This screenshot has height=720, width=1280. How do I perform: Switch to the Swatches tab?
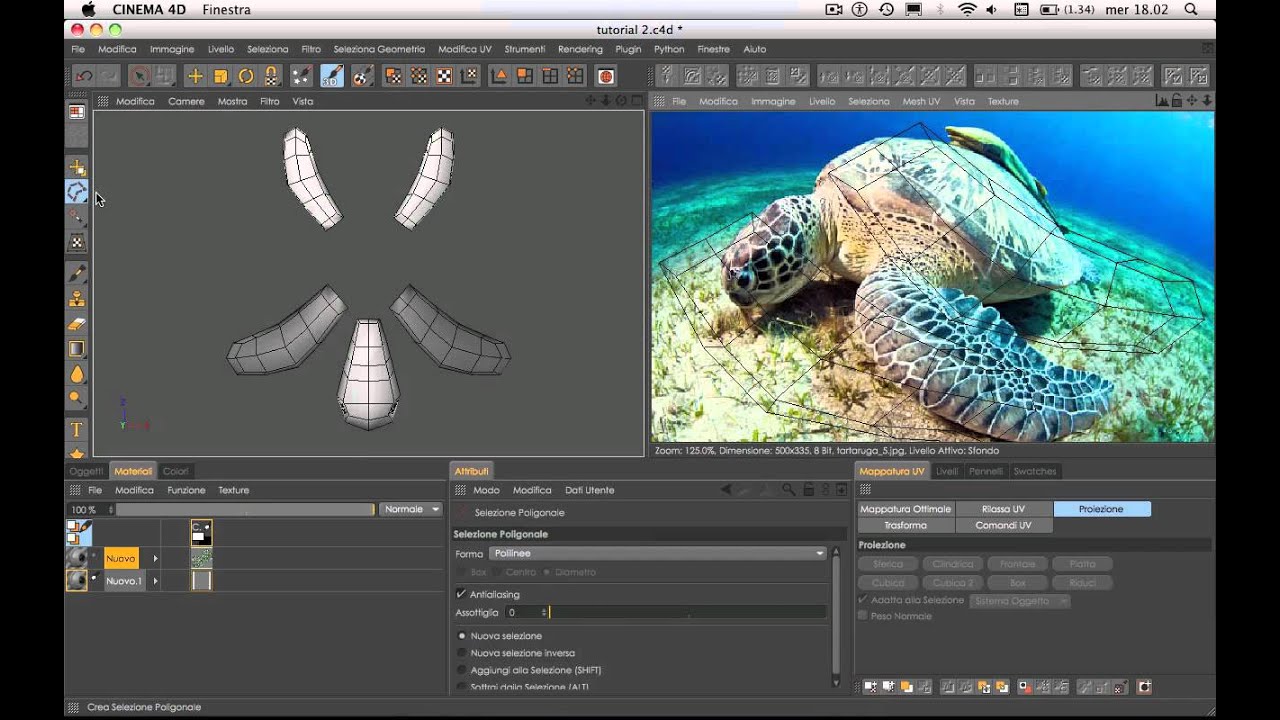click(1035, 471)
